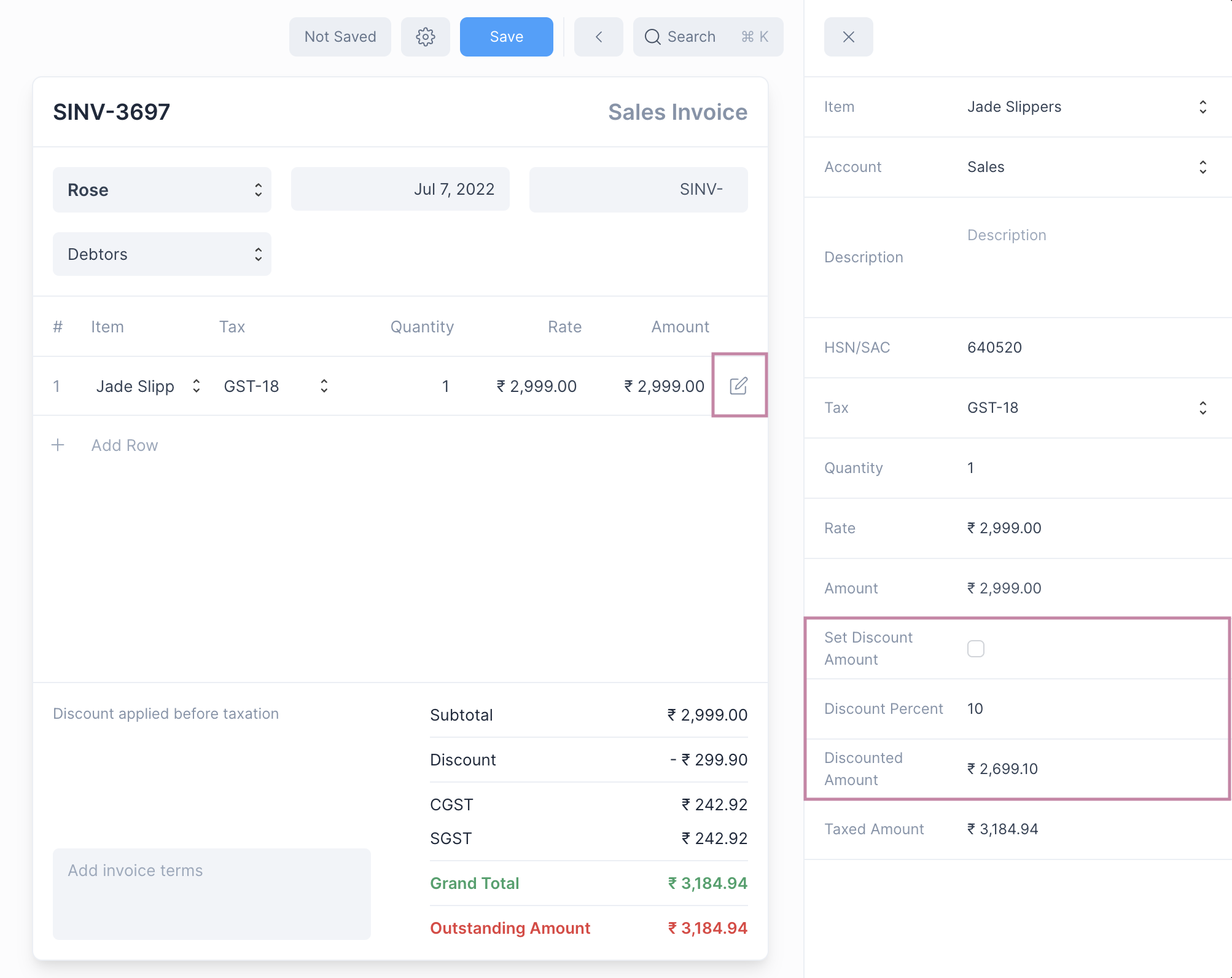Click the Discount Percent field value
This screenshot has height=978, width=1232.
975,709
